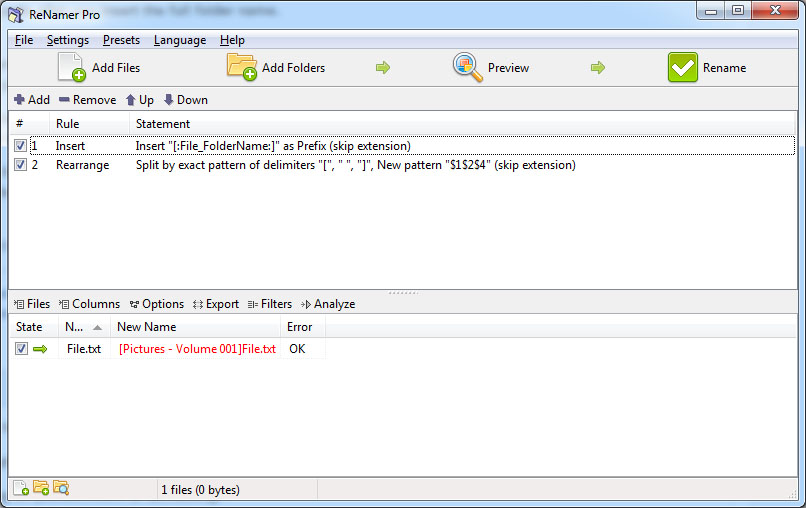Uncheck rule 1 Insert checkbox
The width and height of the screenshot is (806, 508).
click(20, 146)
